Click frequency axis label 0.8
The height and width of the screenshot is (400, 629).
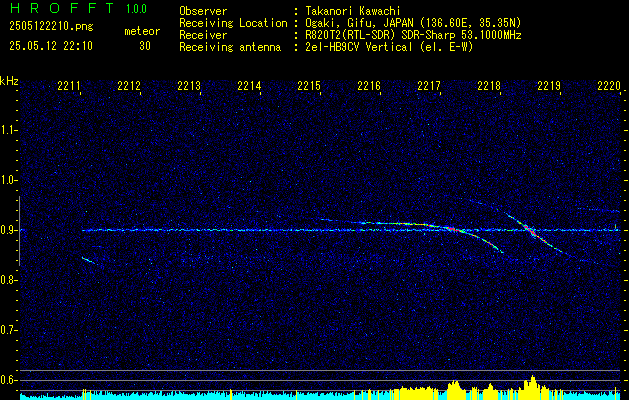point(7,280)
